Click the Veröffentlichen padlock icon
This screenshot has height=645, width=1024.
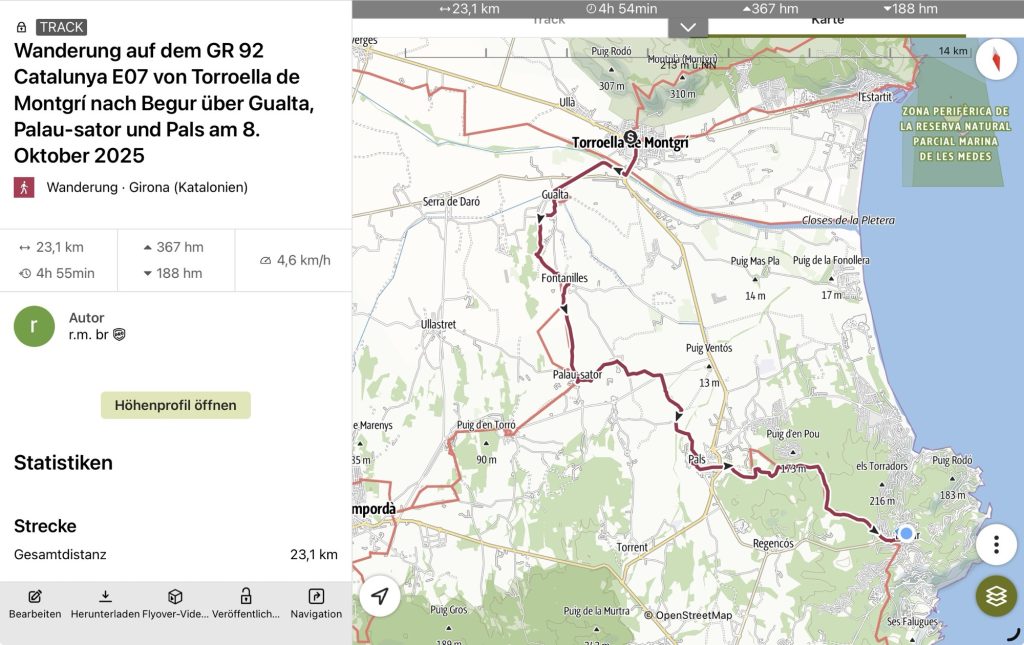click(x=246, y=597)
